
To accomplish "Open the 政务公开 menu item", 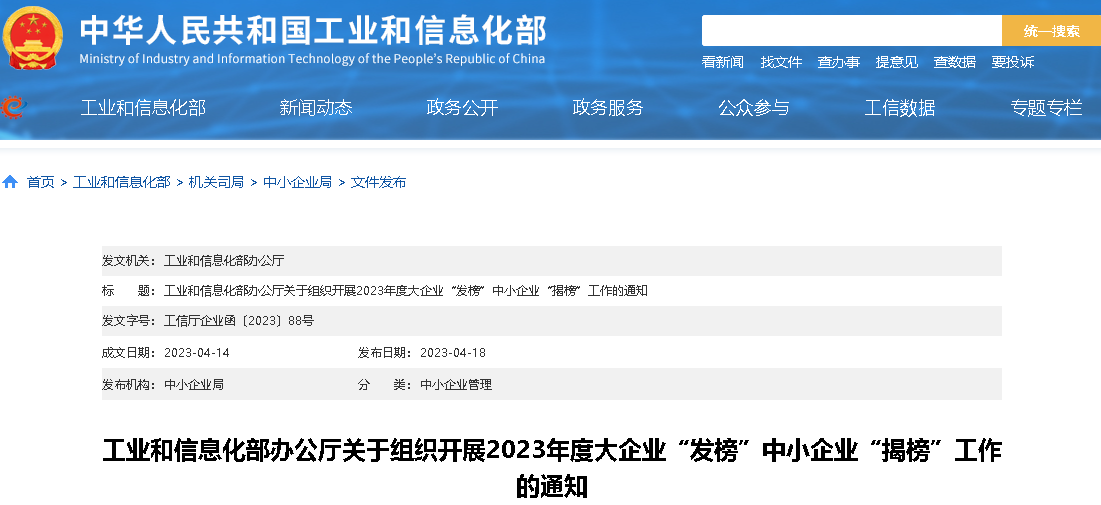I will 462,108.
